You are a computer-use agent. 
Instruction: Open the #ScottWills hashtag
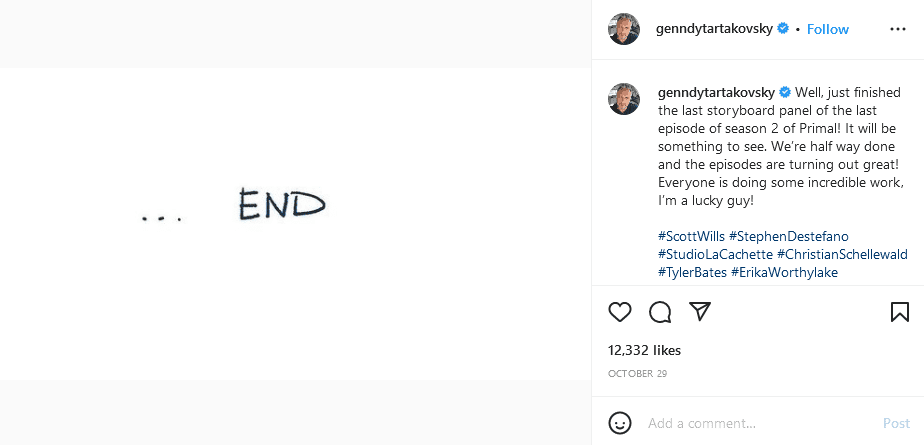tap(691, 236)
